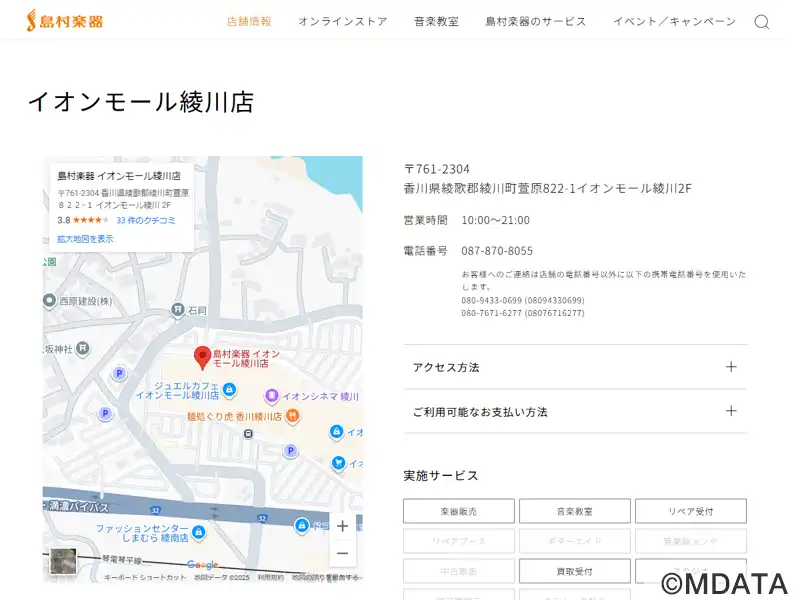Click the 瀬濃バイパス road label
Image resolution: width=800 pixels, height=600 pixels.
click(79, 506)
